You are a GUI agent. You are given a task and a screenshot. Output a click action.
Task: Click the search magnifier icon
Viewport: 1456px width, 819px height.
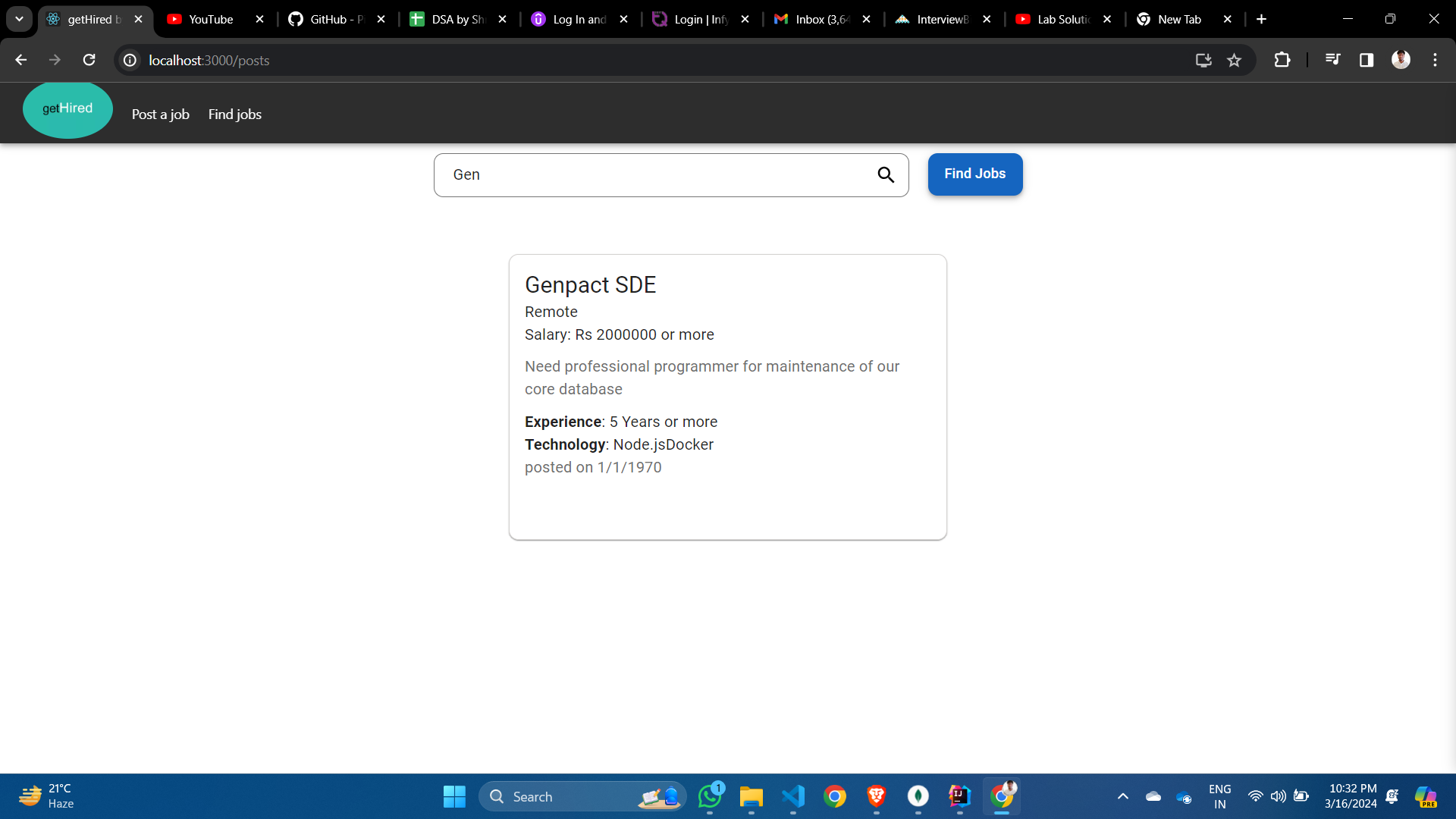point(886,175)
